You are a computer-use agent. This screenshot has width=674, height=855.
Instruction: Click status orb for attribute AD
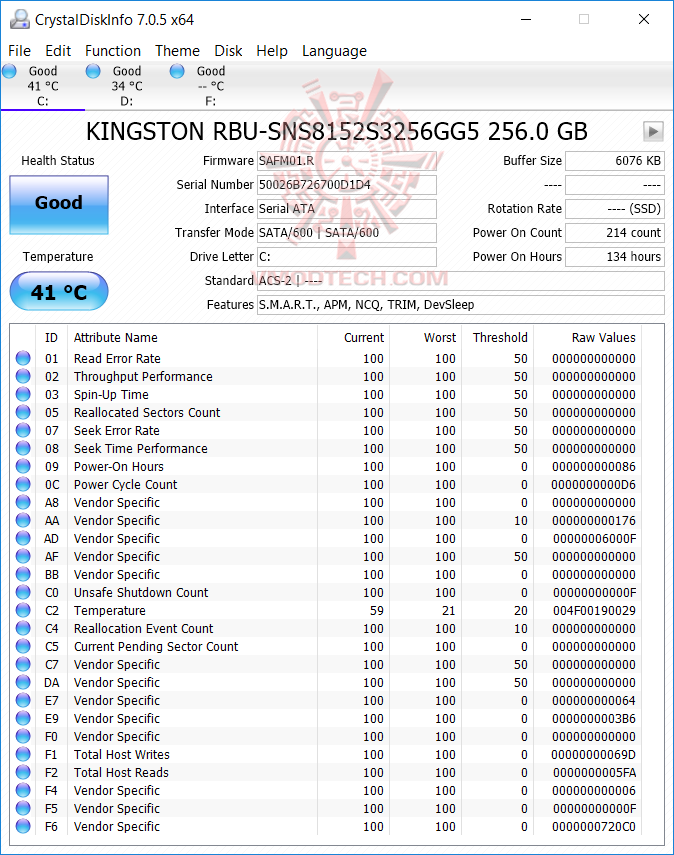pos(23,538)
